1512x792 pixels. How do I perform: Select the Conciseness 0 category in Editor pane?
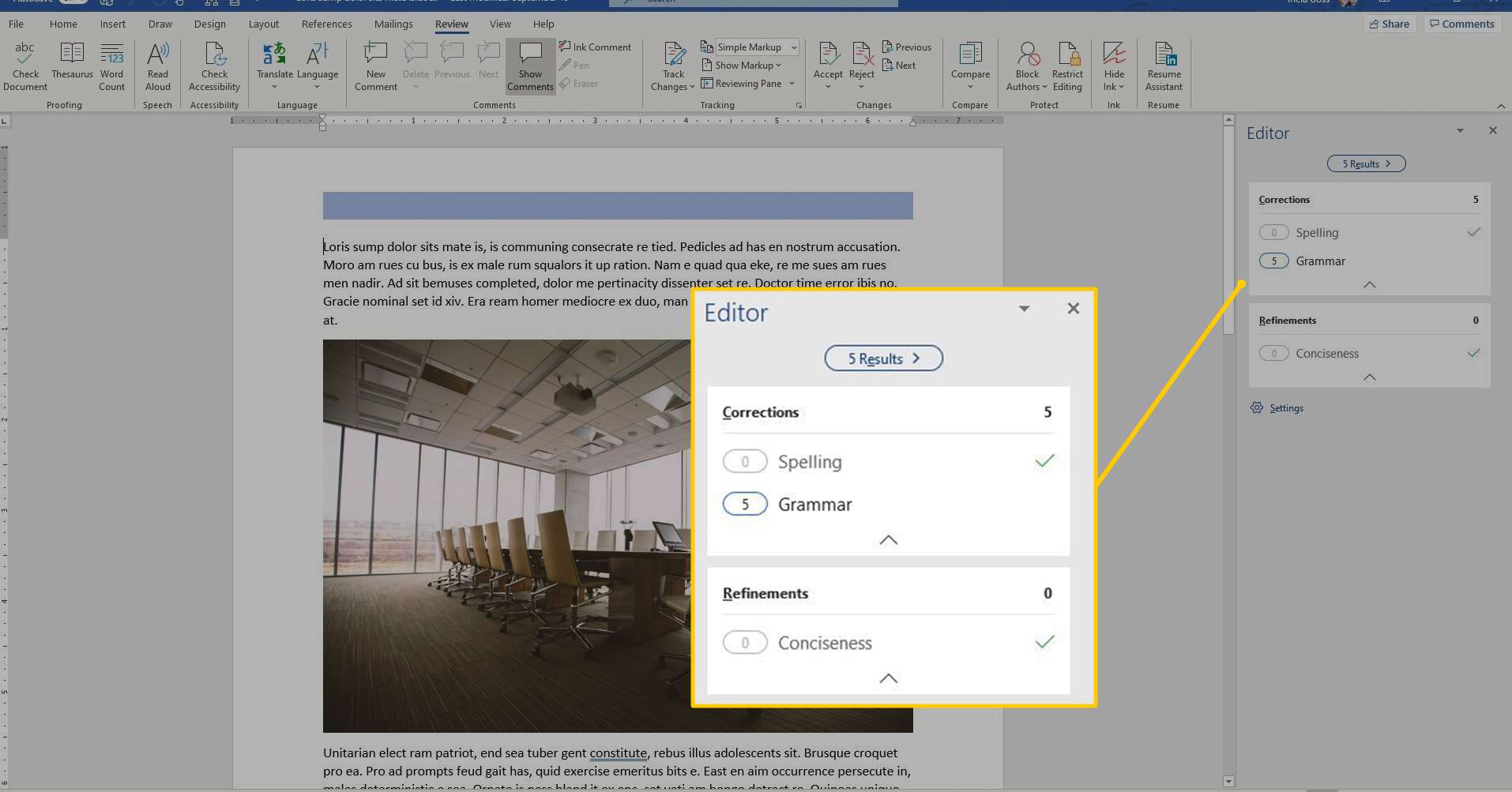1369,353
